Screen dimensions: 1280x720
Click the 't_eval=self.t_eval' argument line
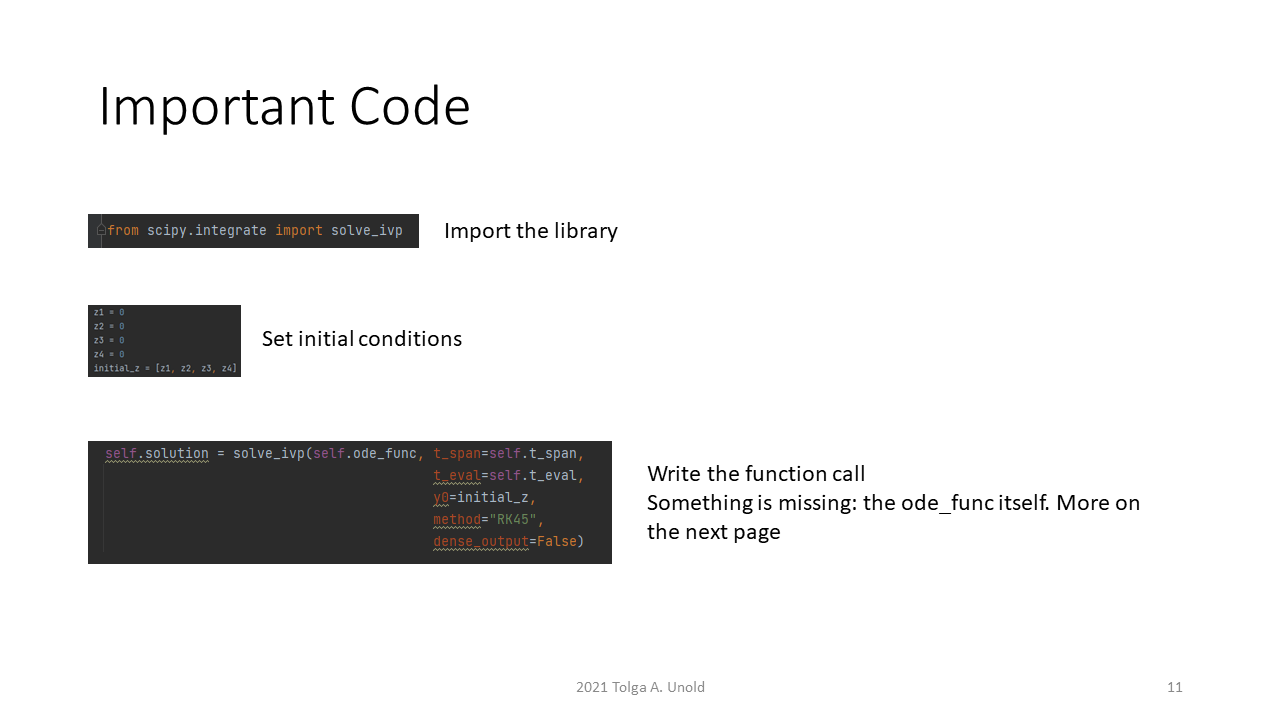pos(508,476)
